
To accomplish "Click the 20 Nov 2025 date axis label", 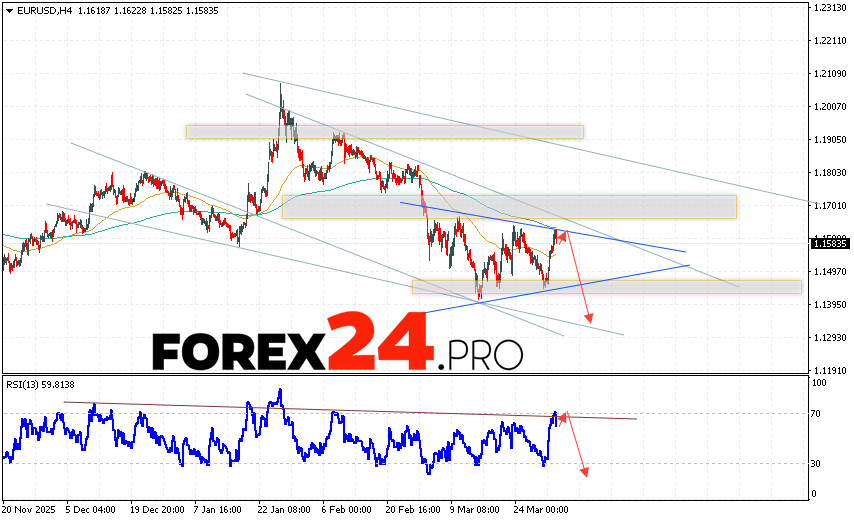I will tap(29, 509).
